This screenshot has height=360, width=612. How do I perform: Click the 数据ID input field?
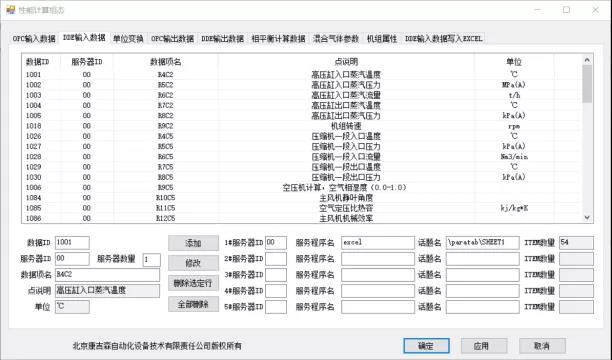pos(72,242)
